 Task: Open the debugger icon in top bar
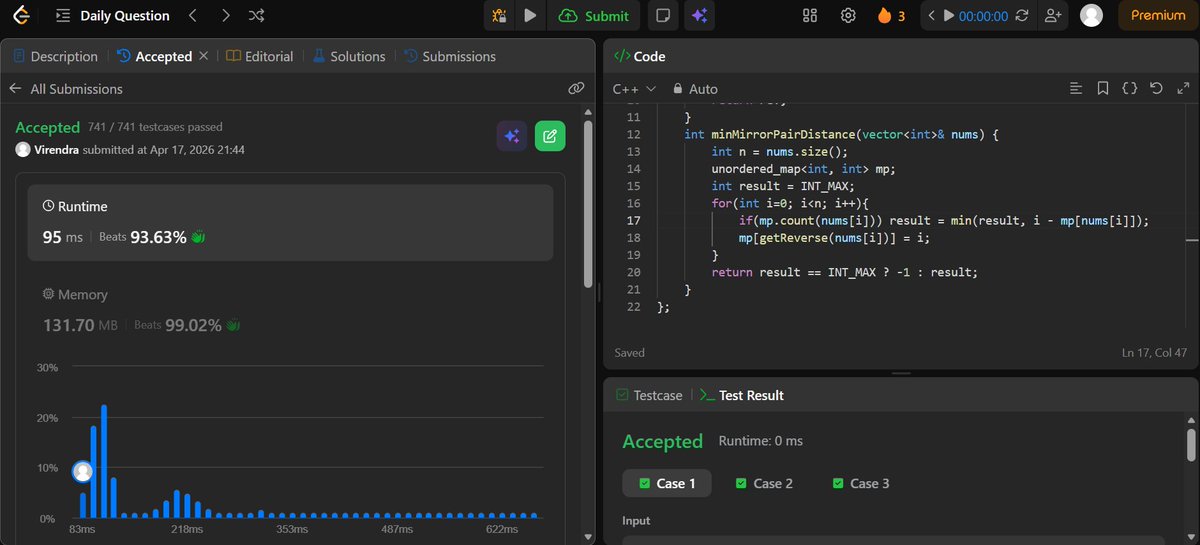tap(500, 15)
